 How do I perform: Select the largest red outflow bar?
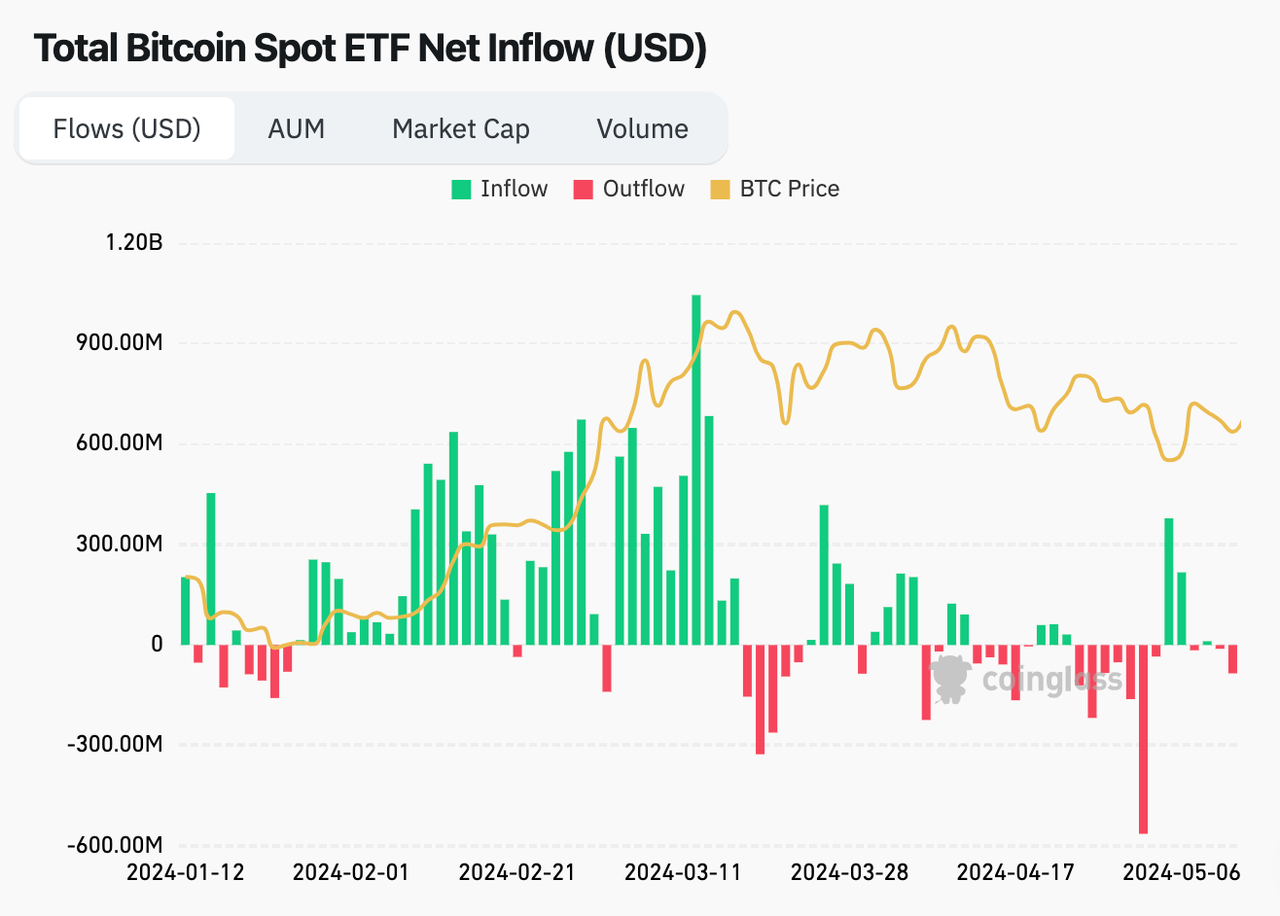(1143, 739)
